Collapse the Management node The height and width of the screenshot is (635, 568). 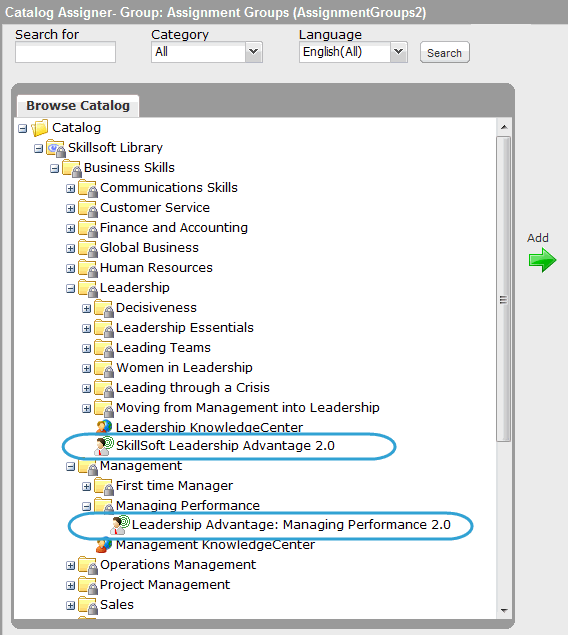70,467
